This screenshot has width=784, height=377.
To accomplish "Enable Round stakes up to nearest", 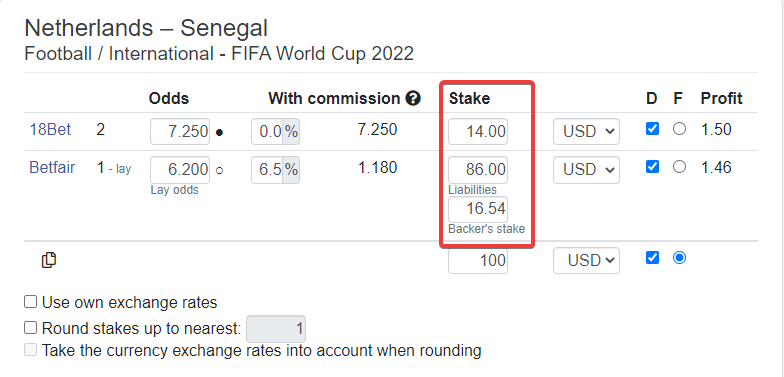I will pos(30,328).
